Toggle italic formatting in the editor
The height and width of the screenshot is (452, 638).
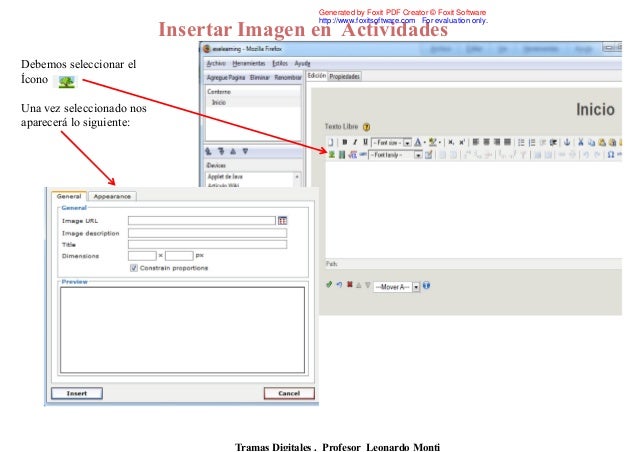click(355, 142)
